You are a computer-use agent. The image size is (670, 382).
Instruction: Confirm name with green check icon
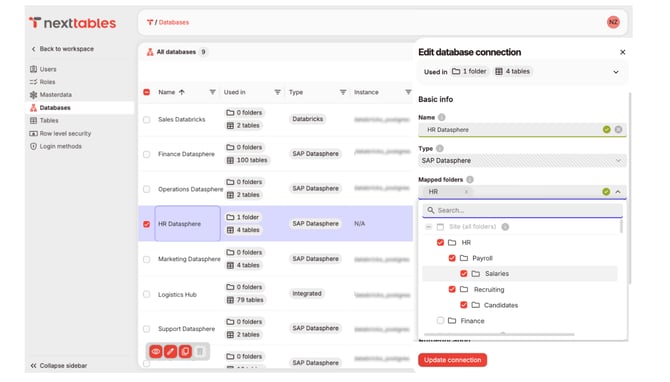tap(606, 129)
